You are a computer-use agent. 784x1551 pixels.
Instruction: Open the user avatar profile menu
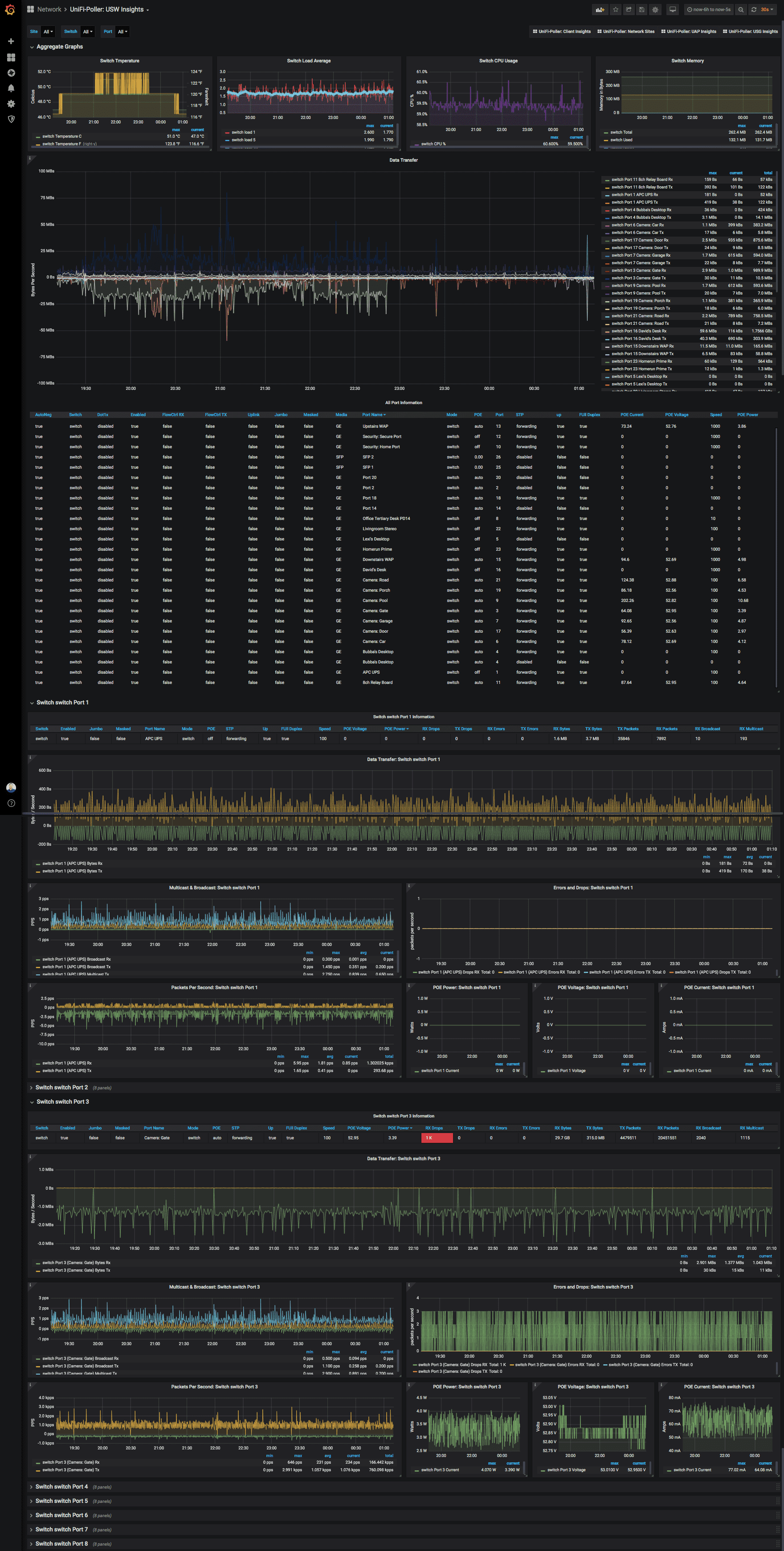(11, 788)
